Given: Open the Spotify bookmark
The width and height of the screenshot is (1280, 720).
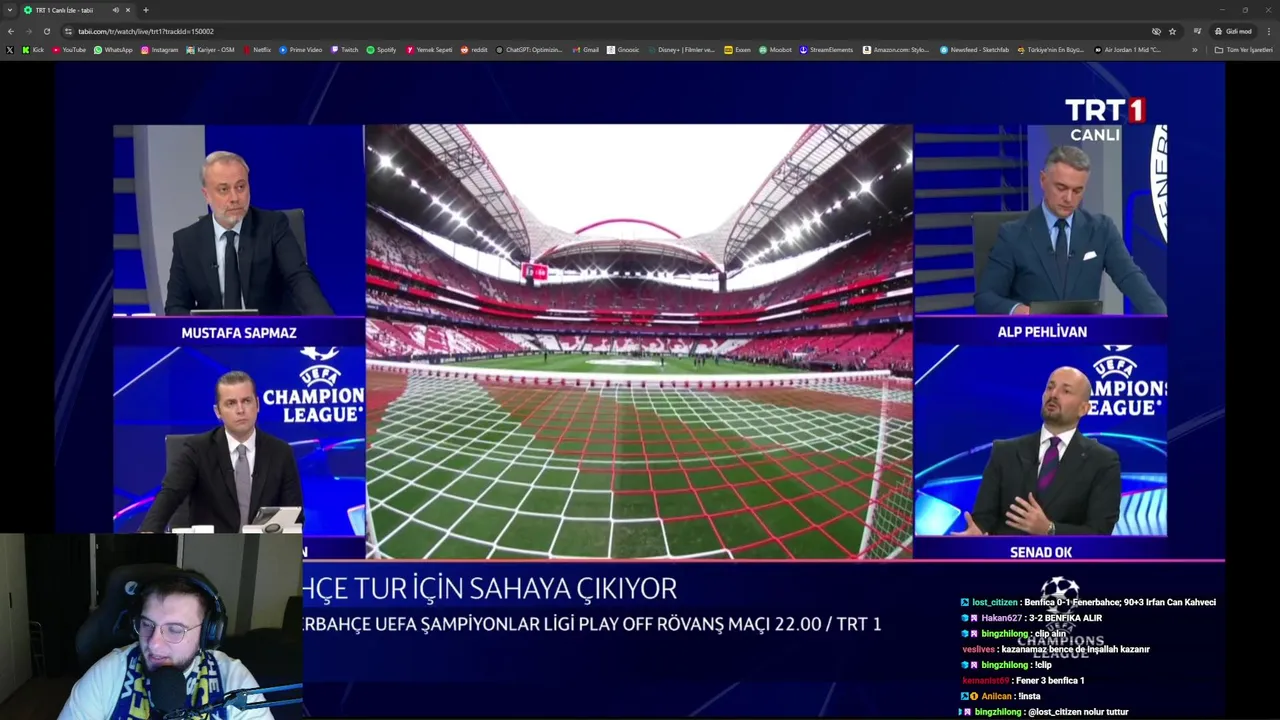Looking at the screenshot, I should [381, 50].
